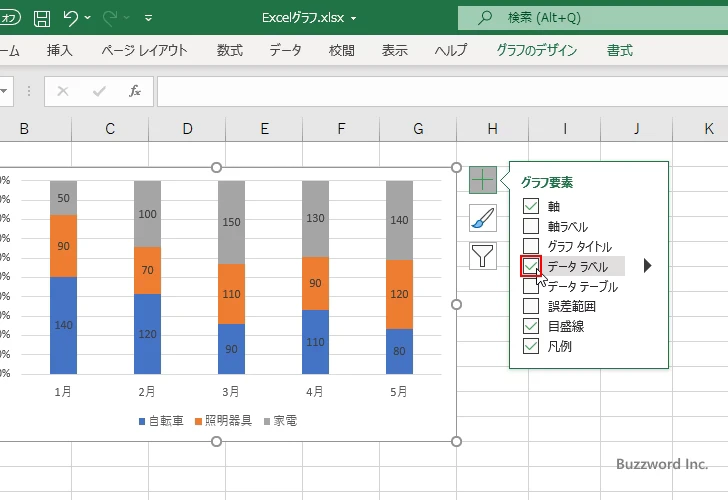Click the formula bar enter checkmark icon
The width and height of the screenshot is (728, 500).
99,91
